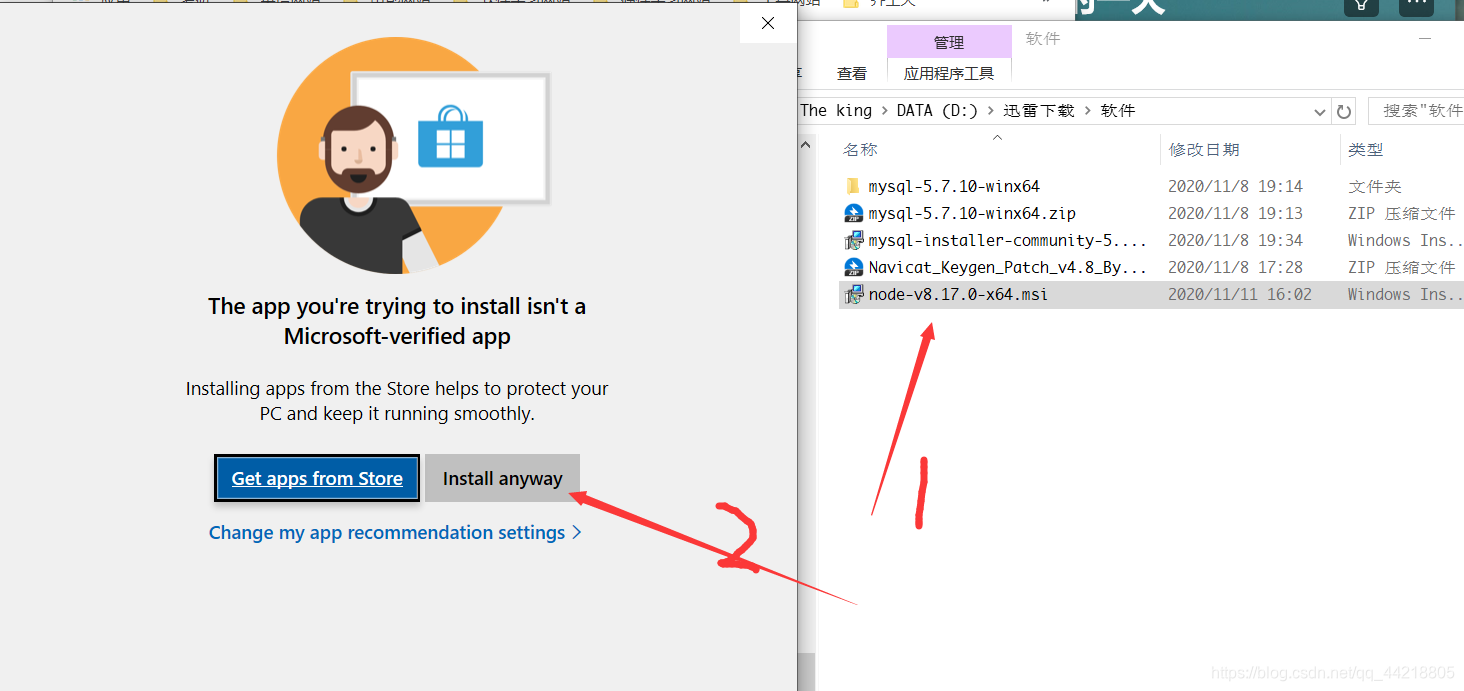Open the 应用程序工具 ribbon tab
The width and height of the screenshot is (1464, 691).
pyautogui.click(x=949, y=73)
